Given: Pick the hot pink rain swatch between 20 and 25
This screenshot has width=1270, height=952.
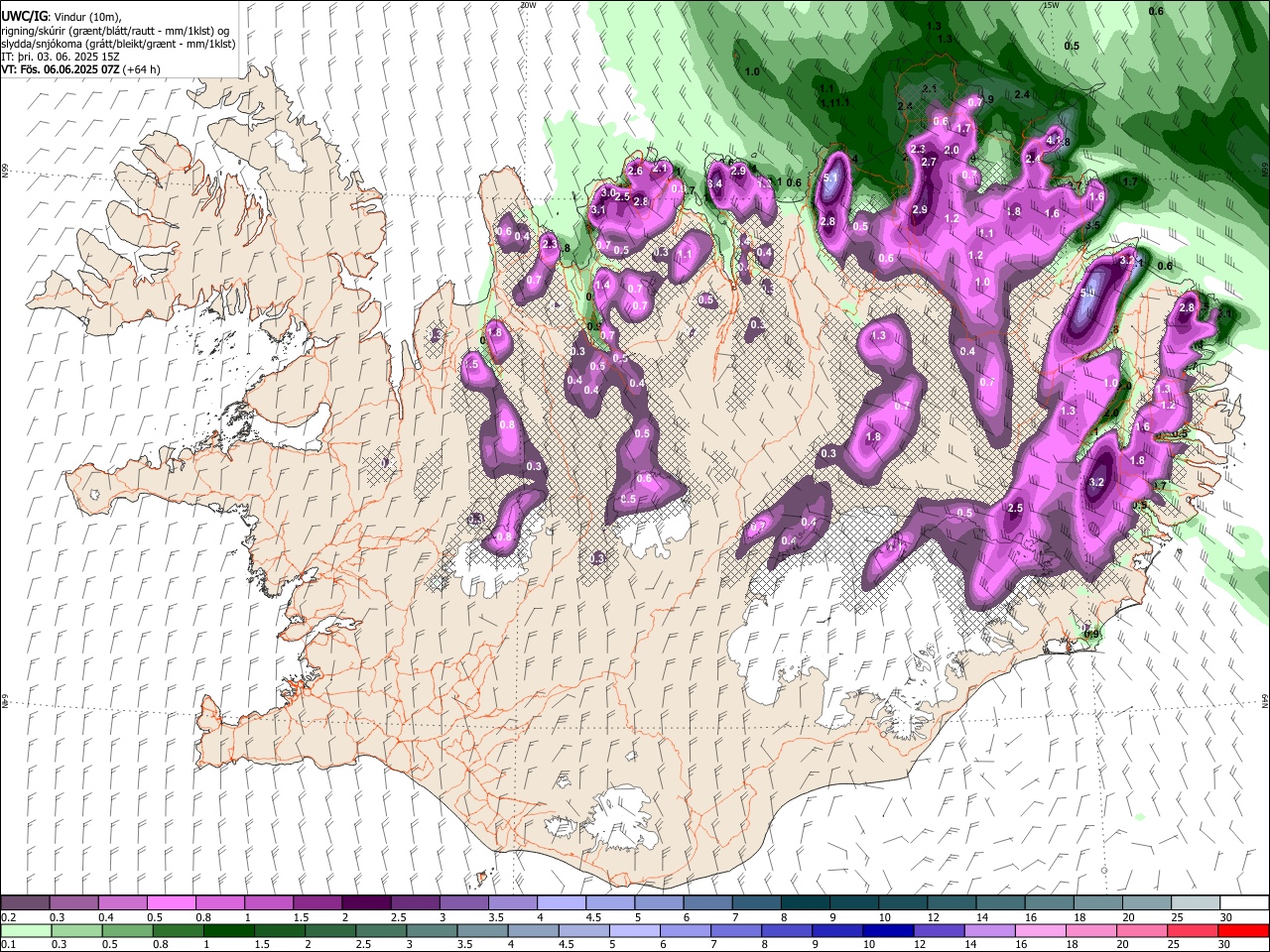Looking at the screenshot, I should click(1140, 930).
